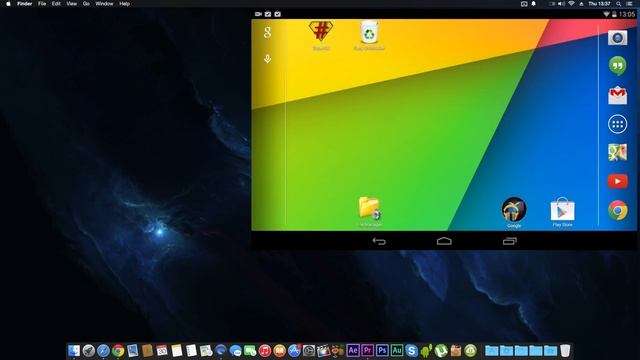Open the File Manager app
The width and height of the screenshot is (640, 360).
point(369,209)
